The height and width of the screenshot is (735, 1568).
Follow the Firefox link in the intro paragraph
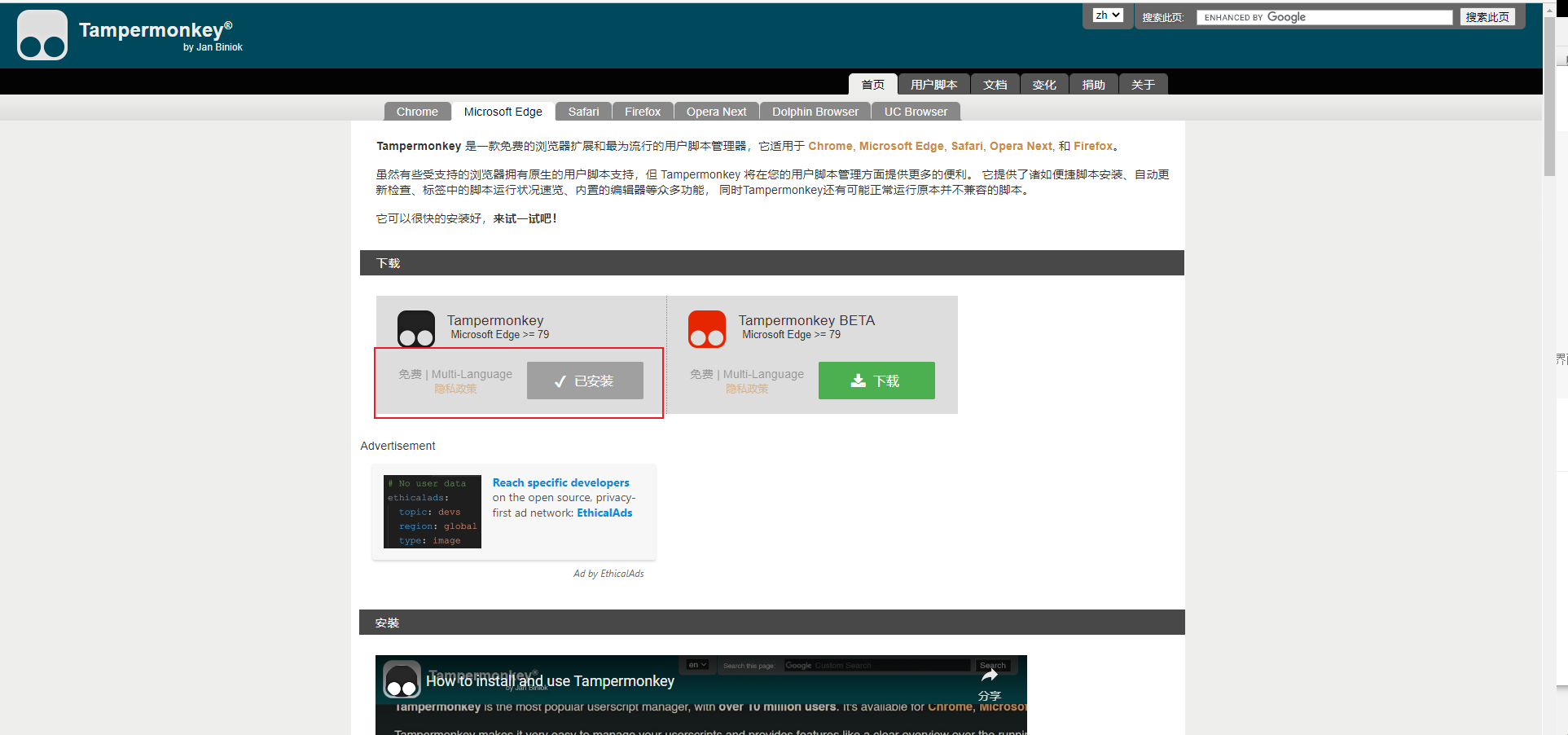[x=1093, y=146]
